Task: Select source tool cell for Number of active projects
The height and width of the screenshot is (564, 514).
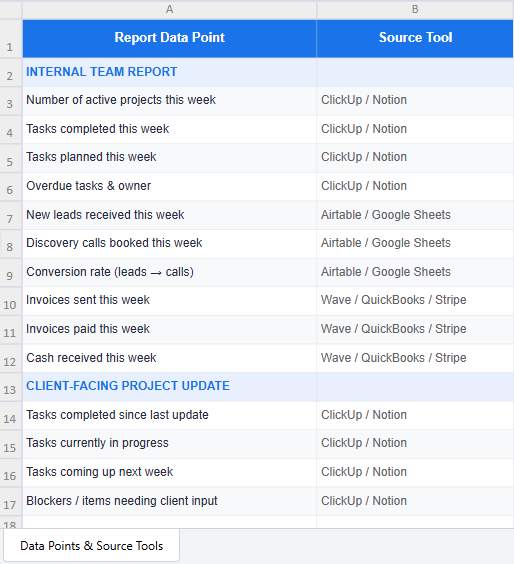Action: click(415, 101)
